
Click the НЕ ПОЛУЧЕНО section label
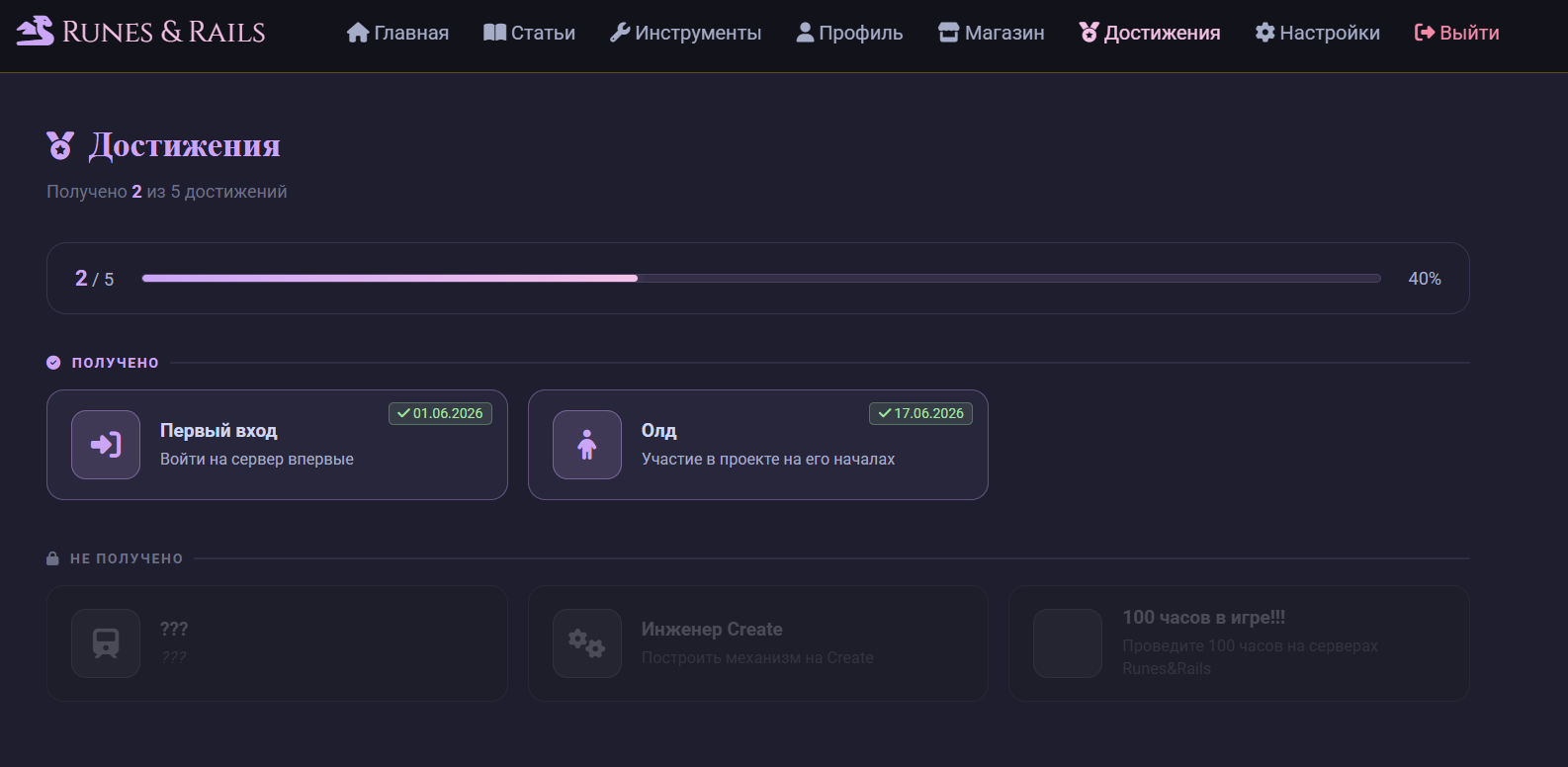[x=127, y=558]
